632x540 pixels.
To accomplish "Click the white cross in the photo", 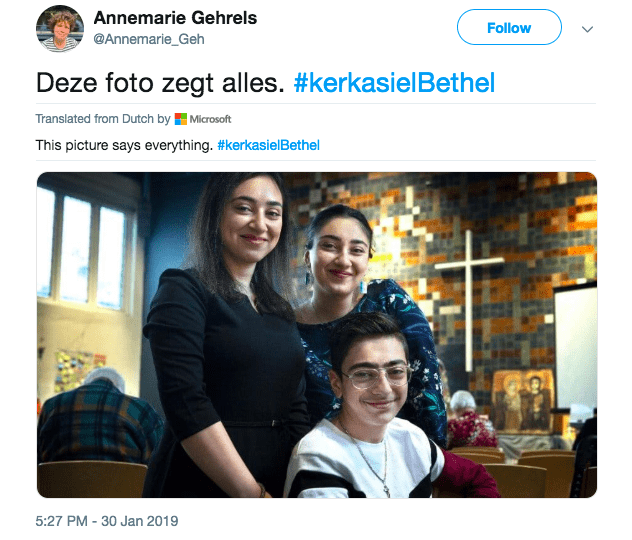I will pyautogui.click(x=469, y=300).
